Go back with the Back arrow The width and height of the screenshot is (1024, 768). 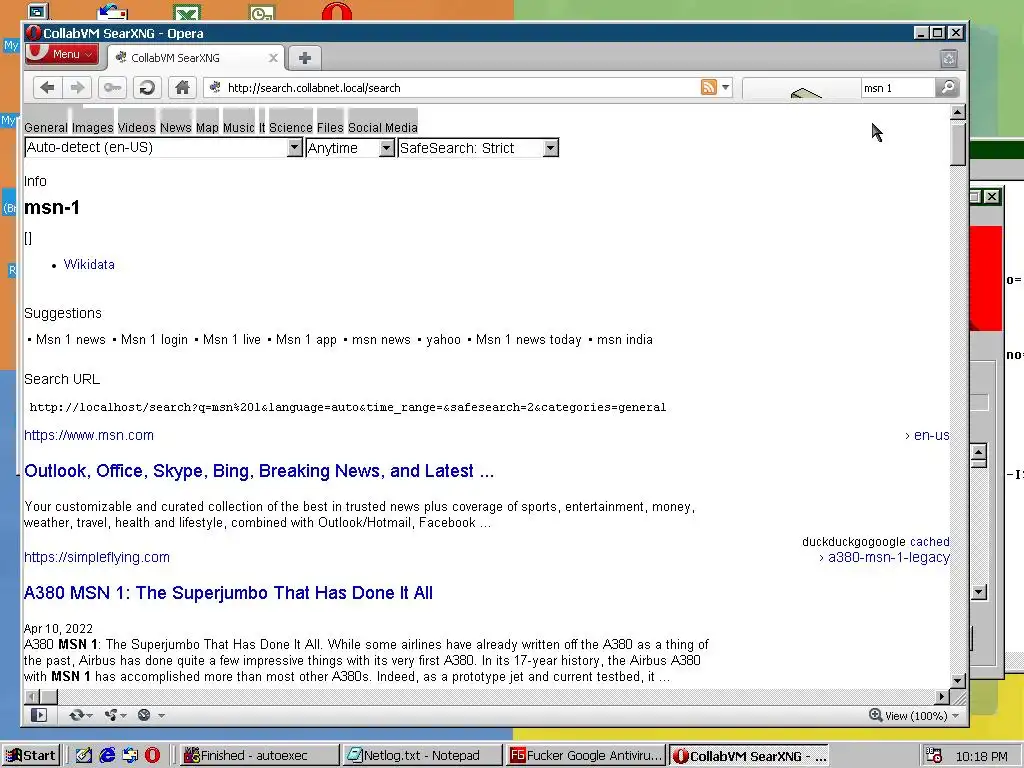pyautogui.click(x=48, y=88)
